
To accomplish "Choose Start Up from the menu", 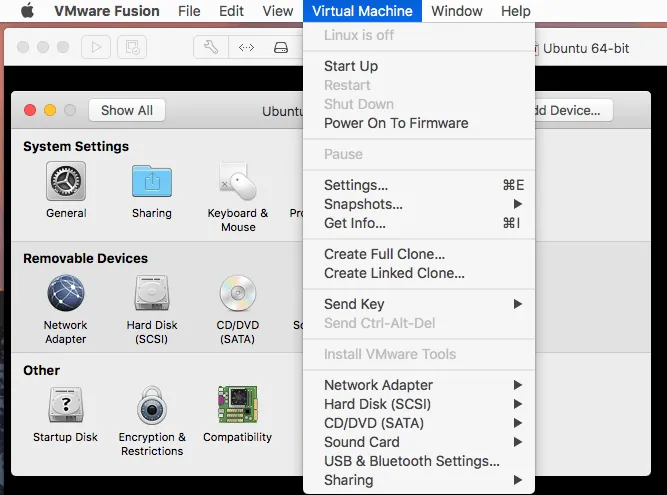I will coord(351,66).
